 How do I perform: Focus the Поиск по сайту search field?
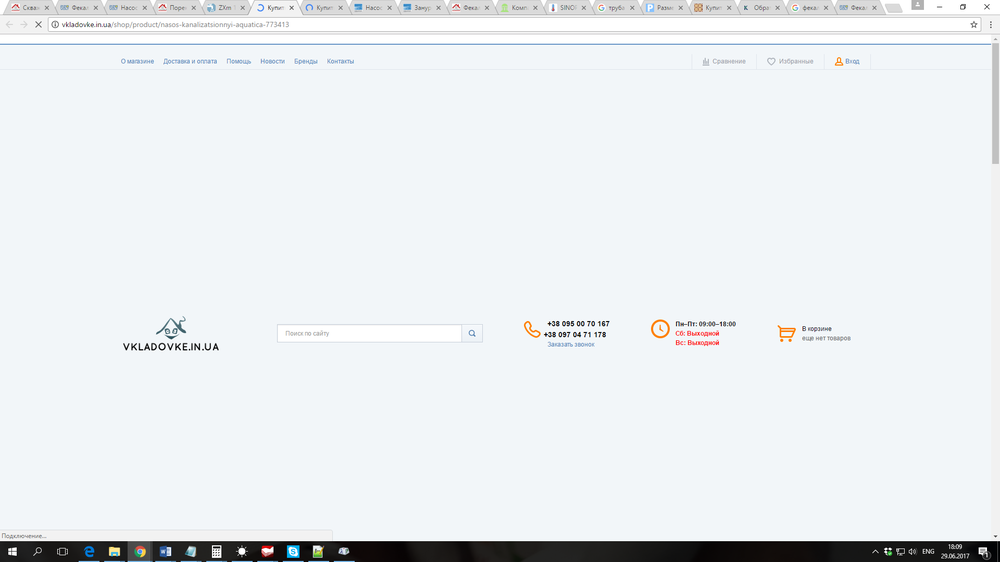pyautogui.click(x=369, y=333)
